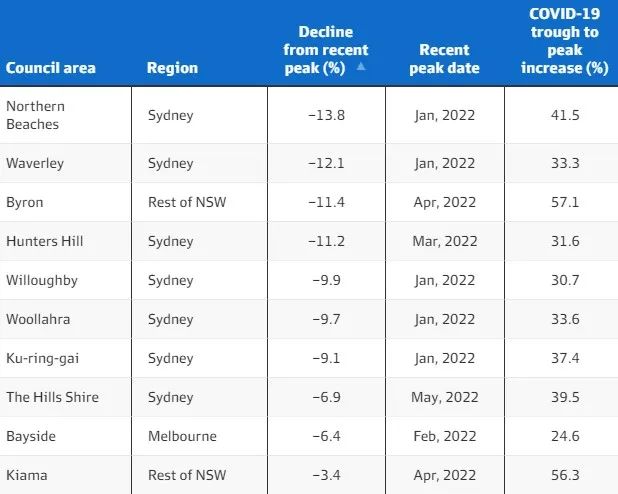Viewport: 618px width, 494px height.
Task: Sort by Recent peak date header
Action: tap(444, 59)
